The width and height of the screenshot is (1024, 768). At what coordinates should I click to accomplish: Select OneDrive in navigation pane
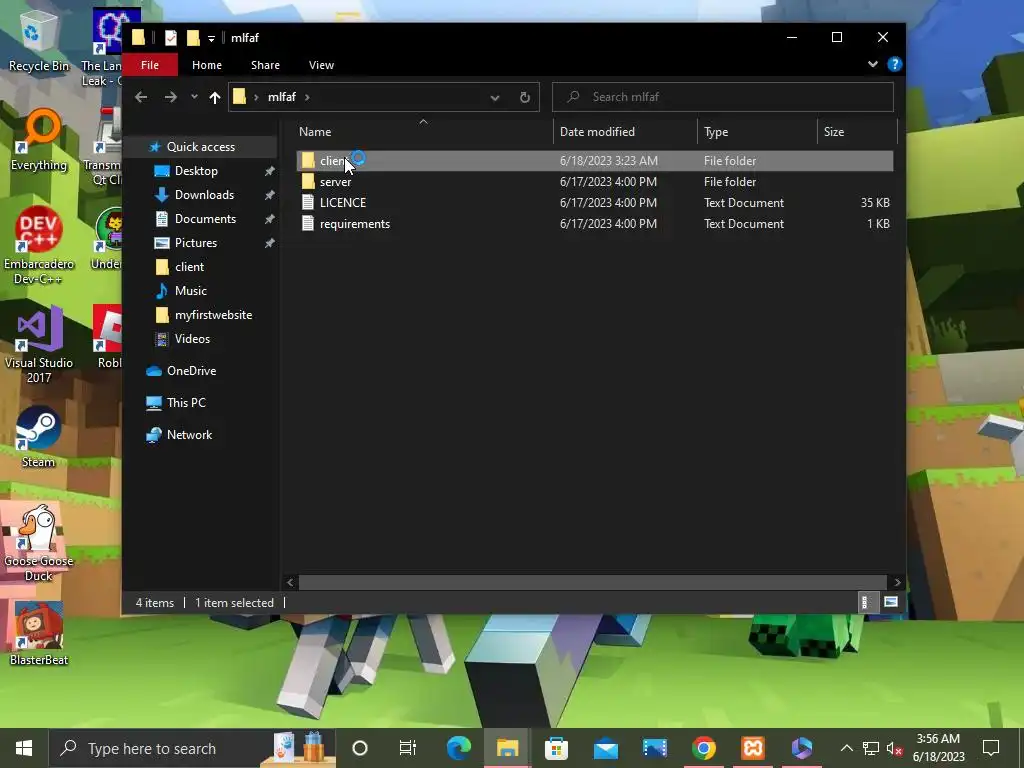click(191, 371)
